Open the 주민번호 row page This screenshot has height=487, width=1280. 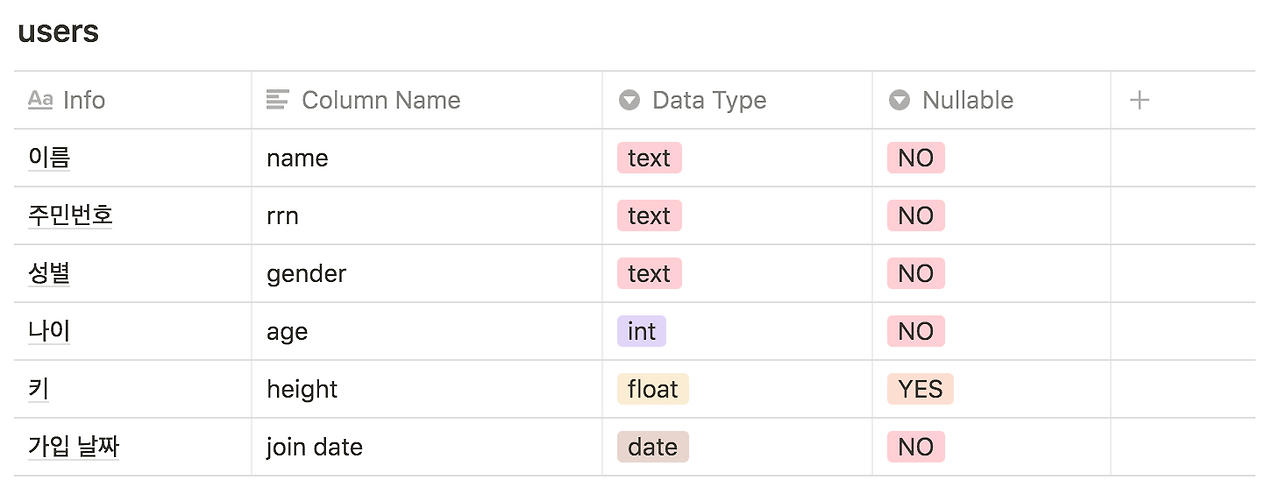(x=70, y=216)
